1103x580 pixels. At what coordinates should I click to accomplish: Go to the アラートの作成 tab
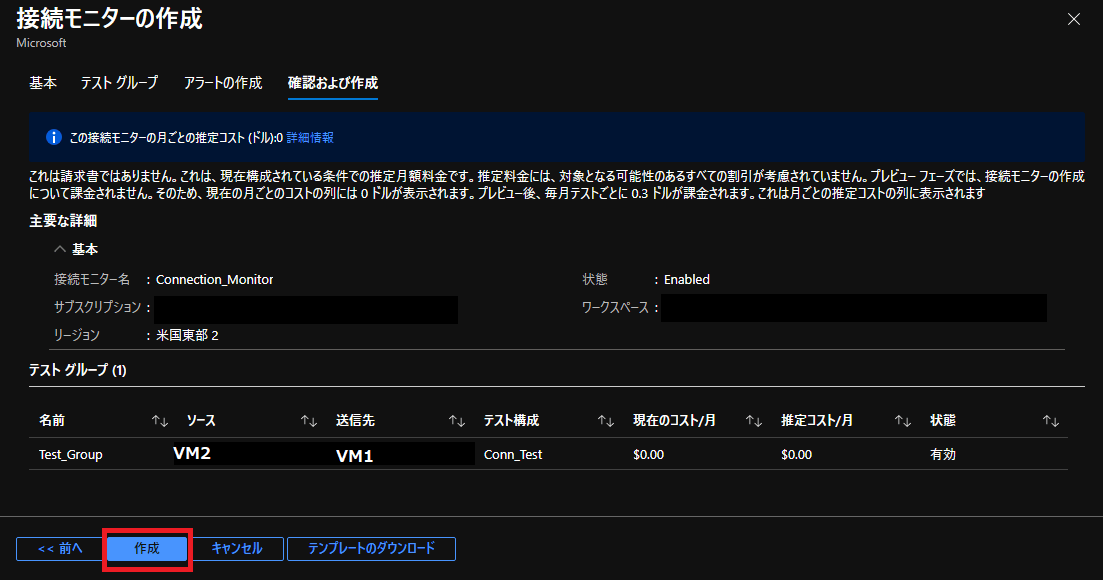(x=223, y=83)
